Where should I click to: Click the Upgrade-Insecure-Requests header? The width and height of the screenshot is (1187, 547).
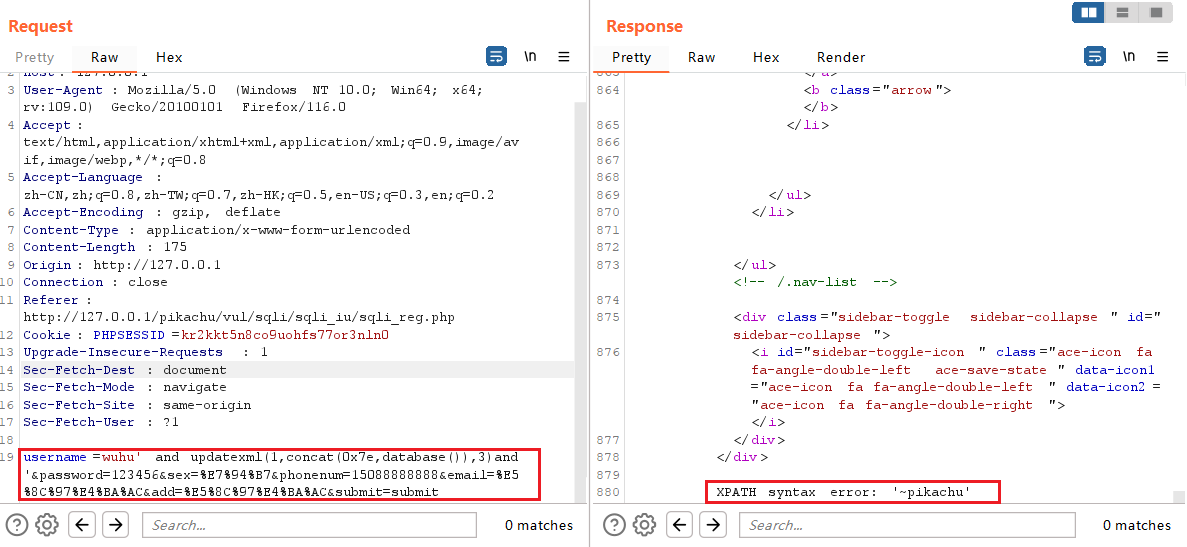pyautogui.click(x=145, y=352)
